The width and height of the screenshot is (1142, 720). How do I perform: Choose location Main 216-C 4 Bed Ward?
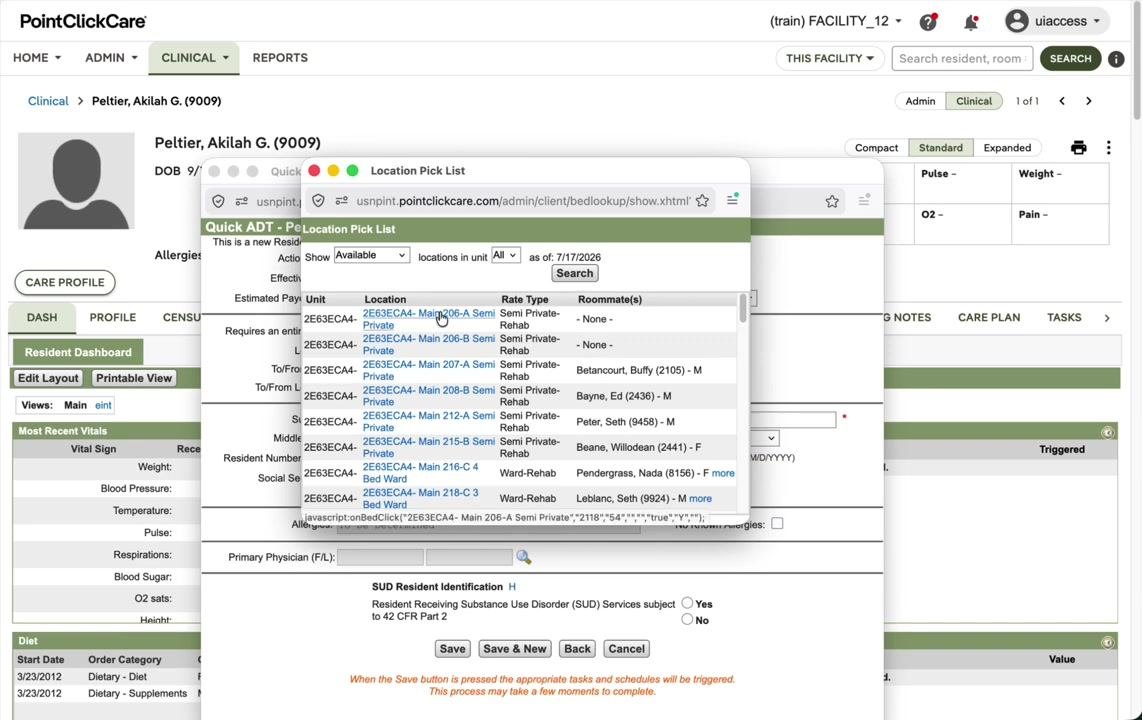pos(420,473)
